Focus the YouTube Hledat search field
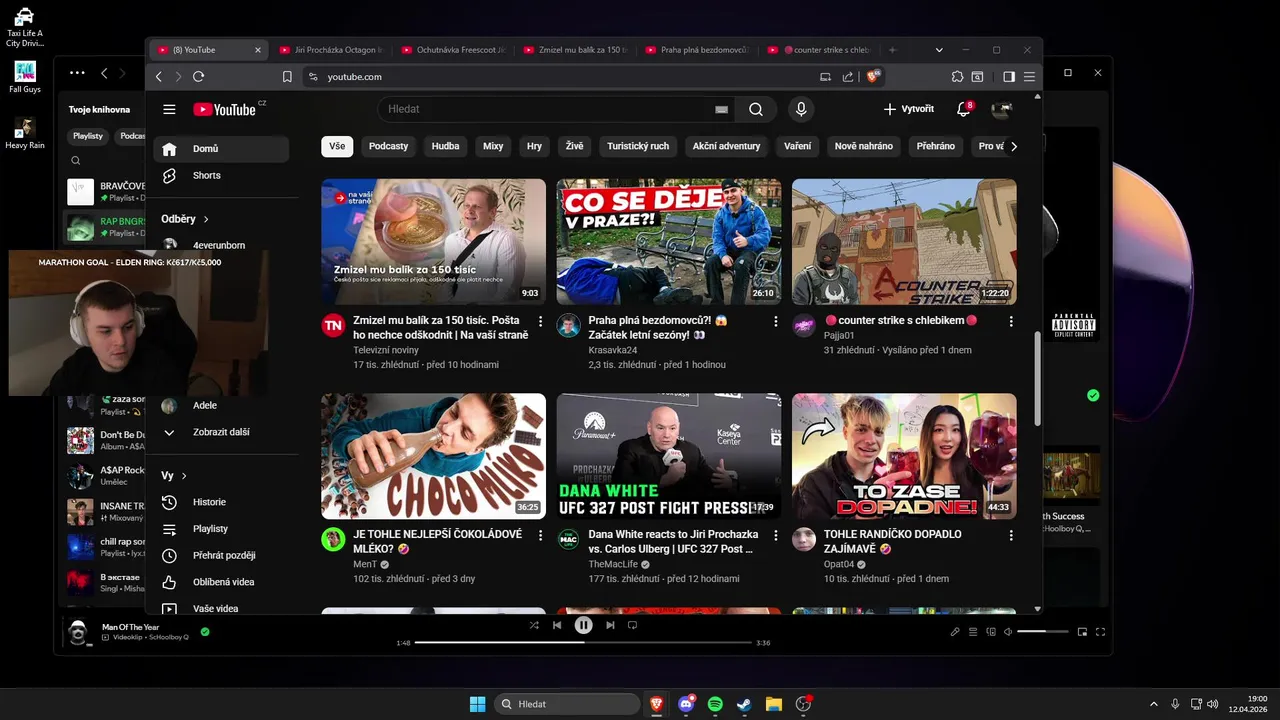Screen dimensions: 1280x720 coord(545,109)
